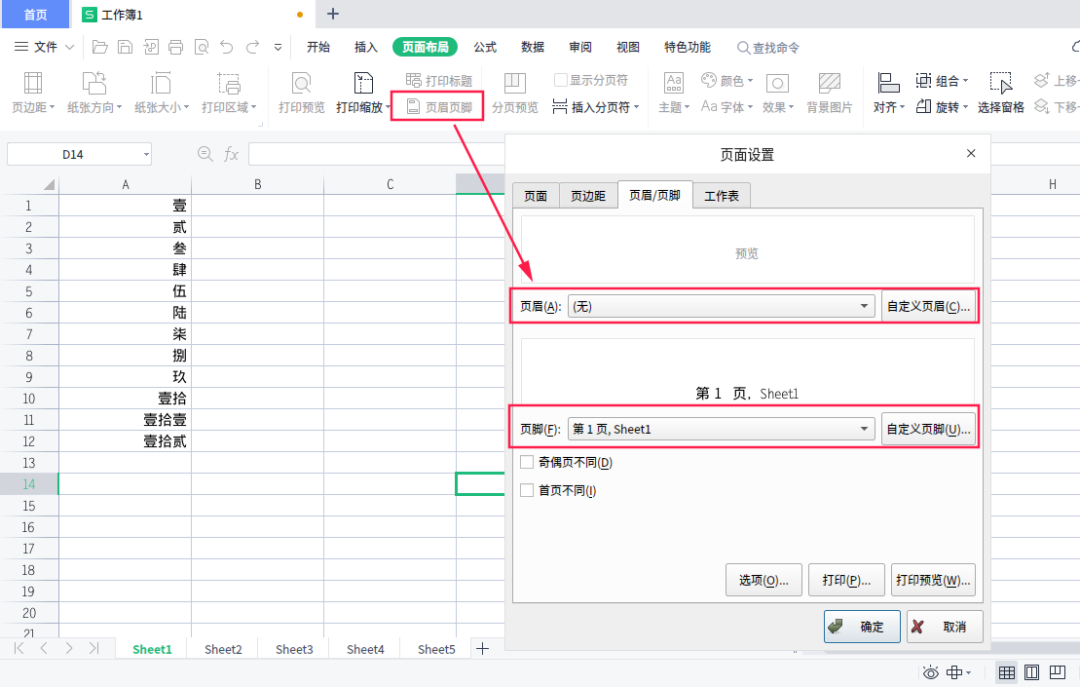Expand the 旋转 rotate dropdown

point(965,107)
